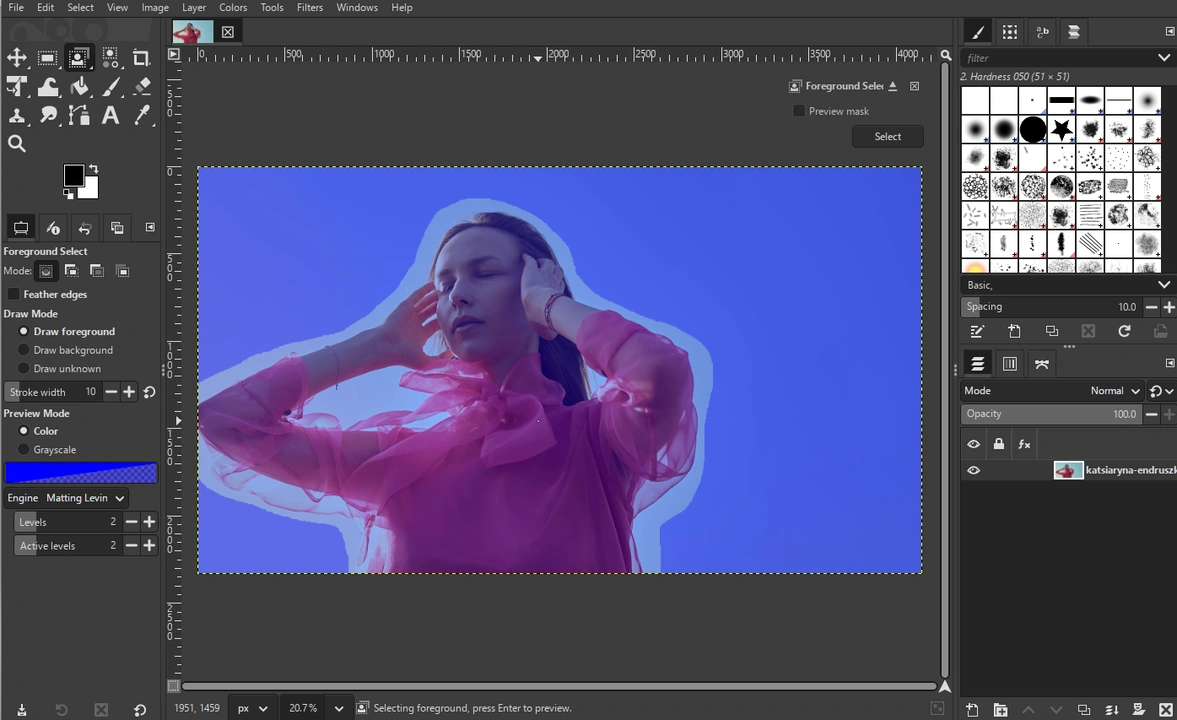Select the Text tool

(x=110, y=116)
